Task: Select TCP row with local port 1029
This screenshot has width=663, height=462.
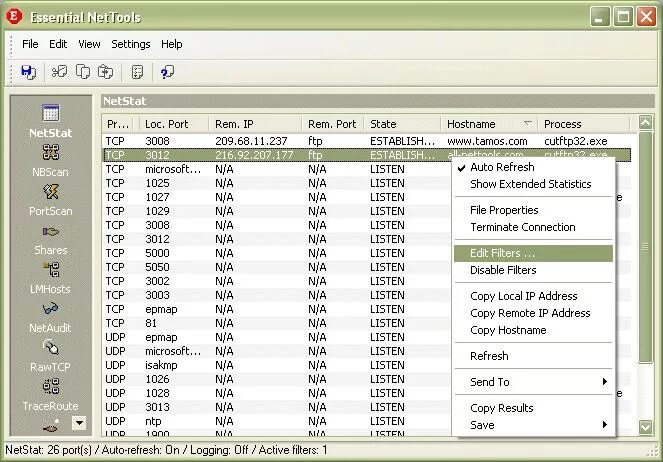Action: (277, 211)
